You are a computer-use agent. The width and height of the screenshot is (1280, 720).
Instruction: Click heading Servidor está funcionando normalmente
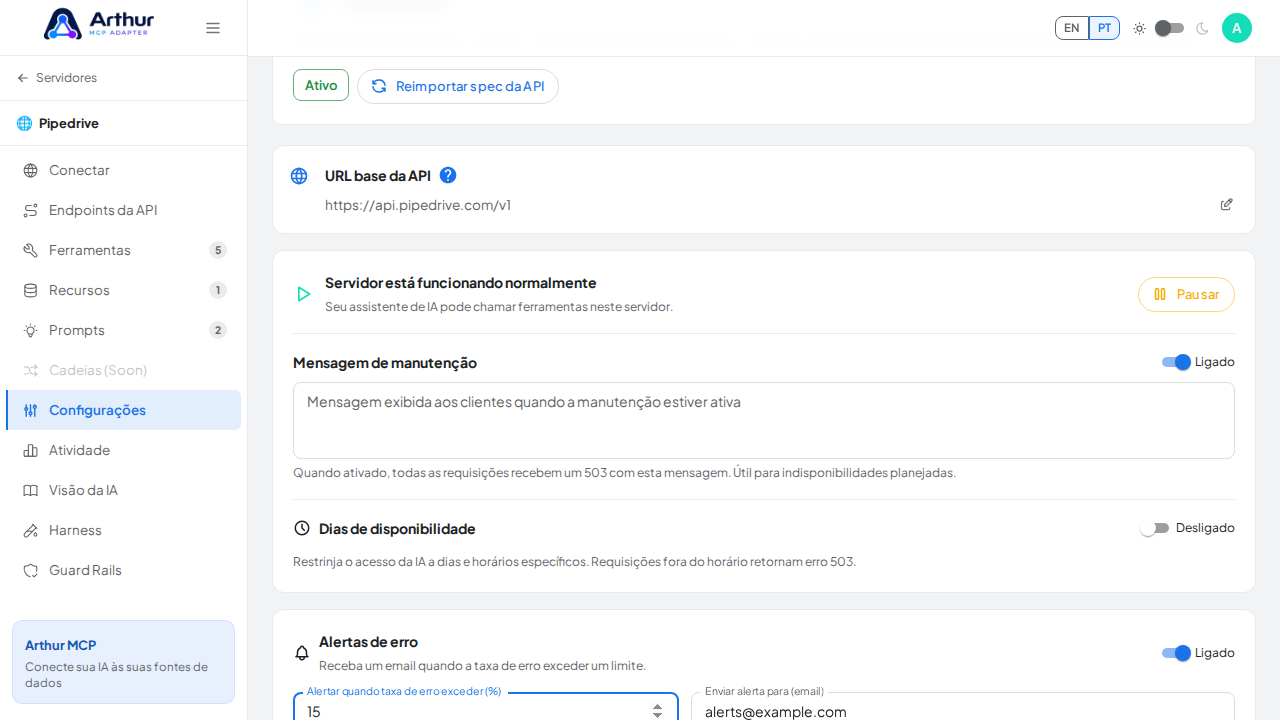(461, 283)
